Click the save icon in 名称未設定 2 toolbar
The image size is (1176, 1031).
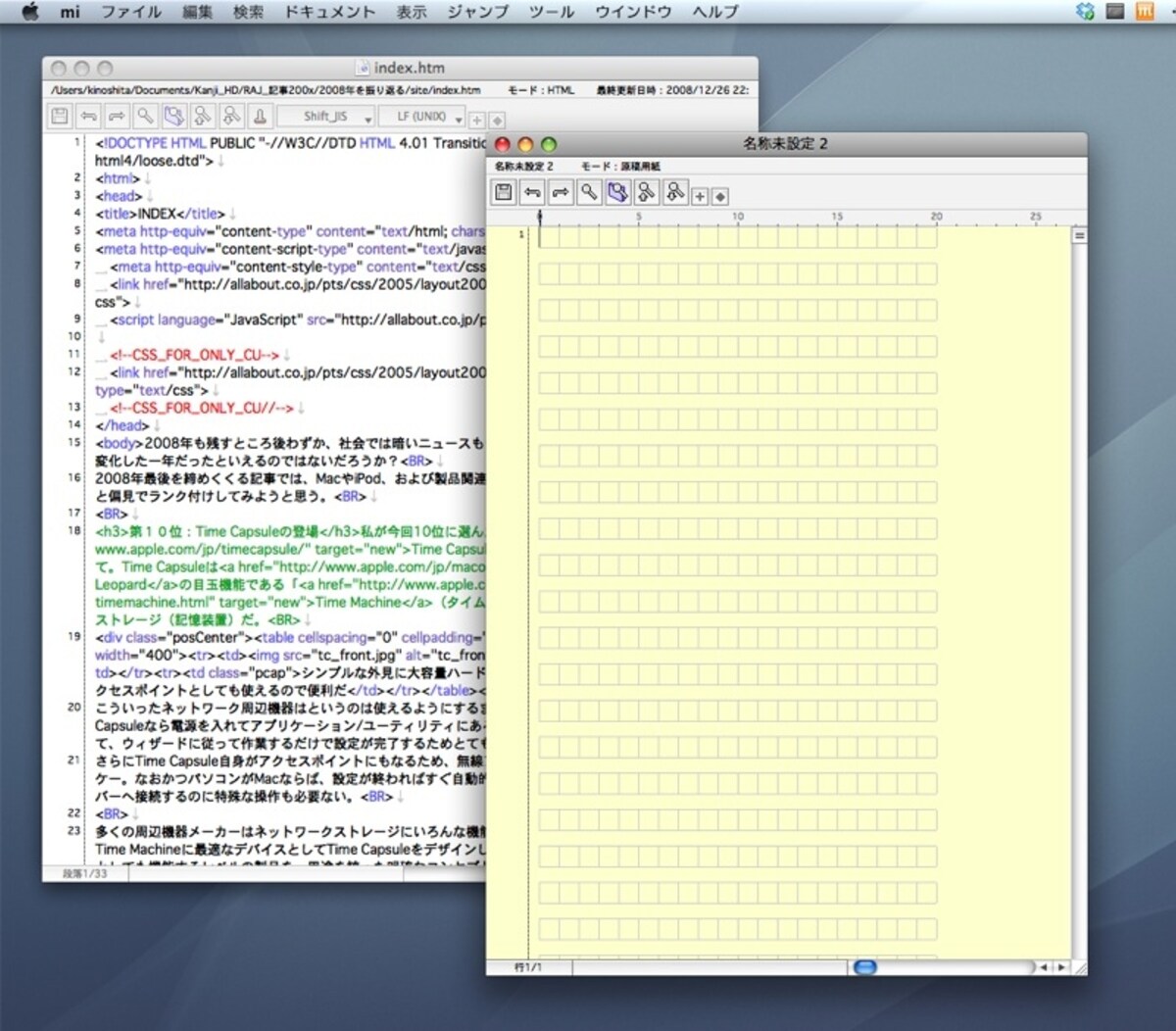504,192
